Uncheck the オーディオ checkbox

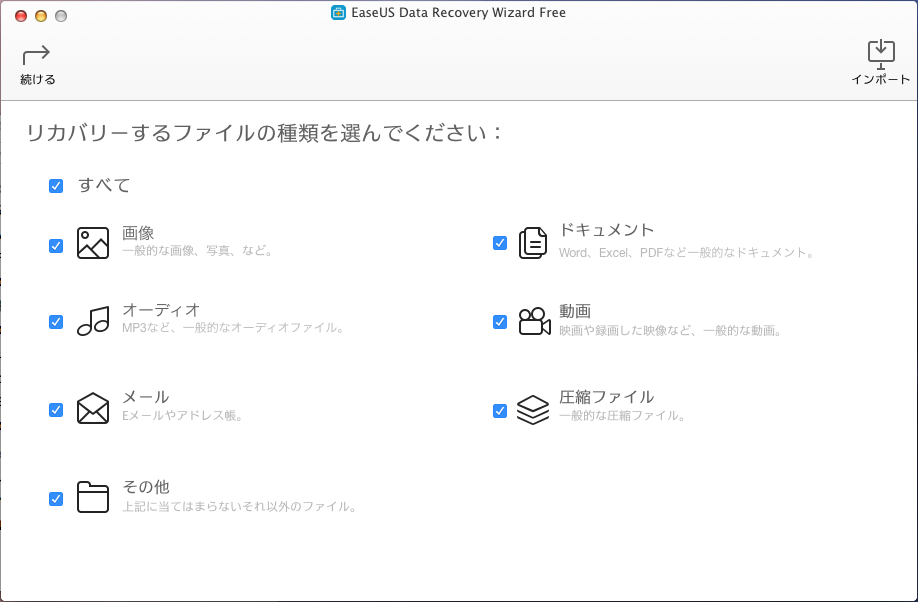tap(56, 322)
